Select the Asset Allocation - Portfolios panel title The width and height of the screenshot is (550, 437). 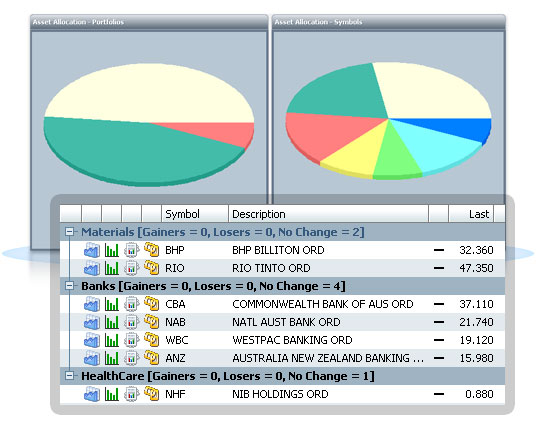[78, 22]
